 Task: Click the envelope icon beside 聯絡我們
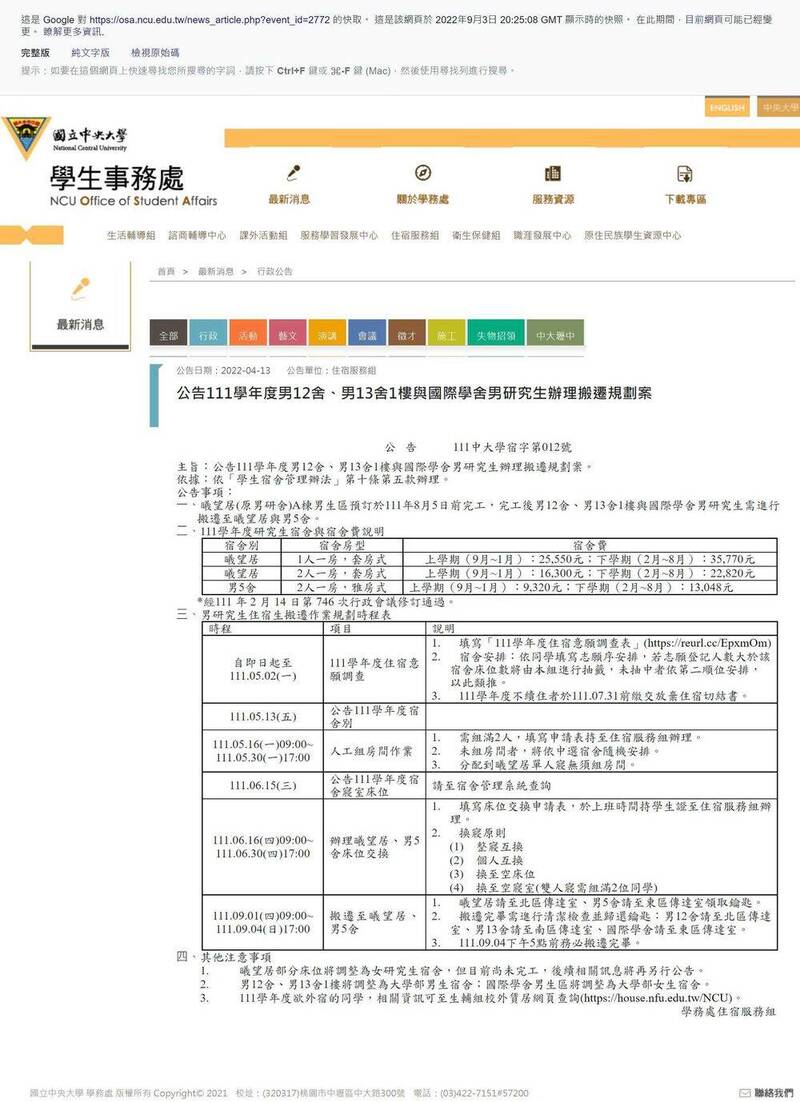click(745, 1093)
